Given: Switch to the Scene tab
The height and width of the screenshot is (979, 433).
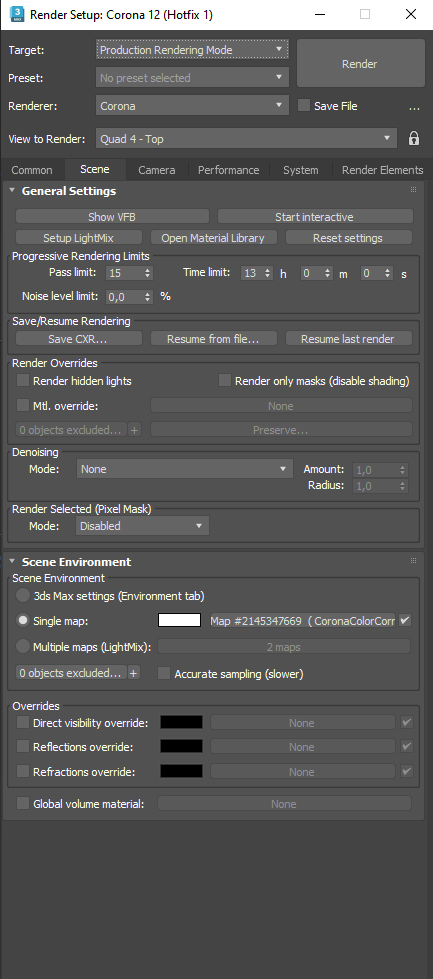Looking at the screenshot, I should [x=95, y=169].
